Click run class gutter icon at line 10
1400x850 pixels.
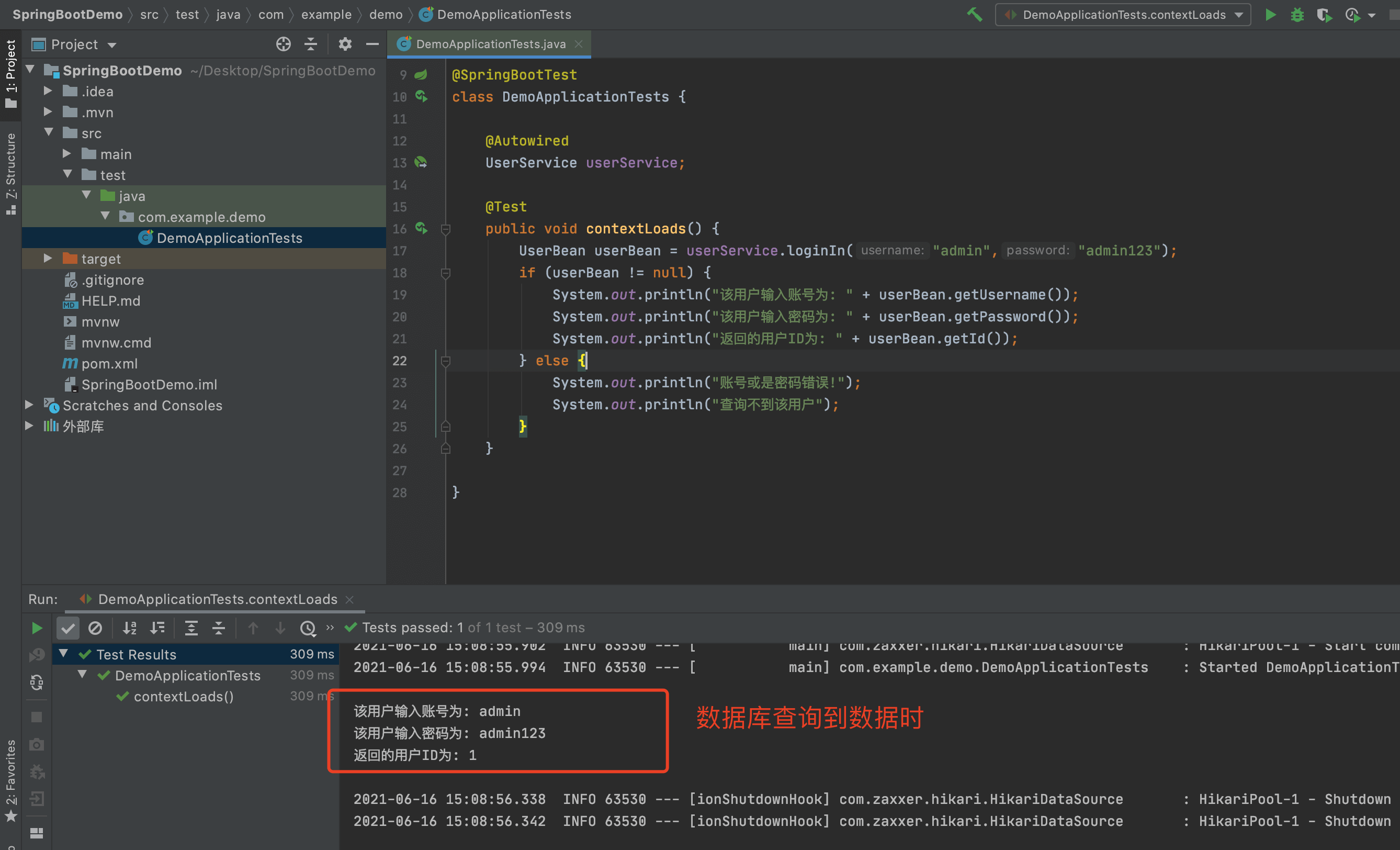(421, 96)
